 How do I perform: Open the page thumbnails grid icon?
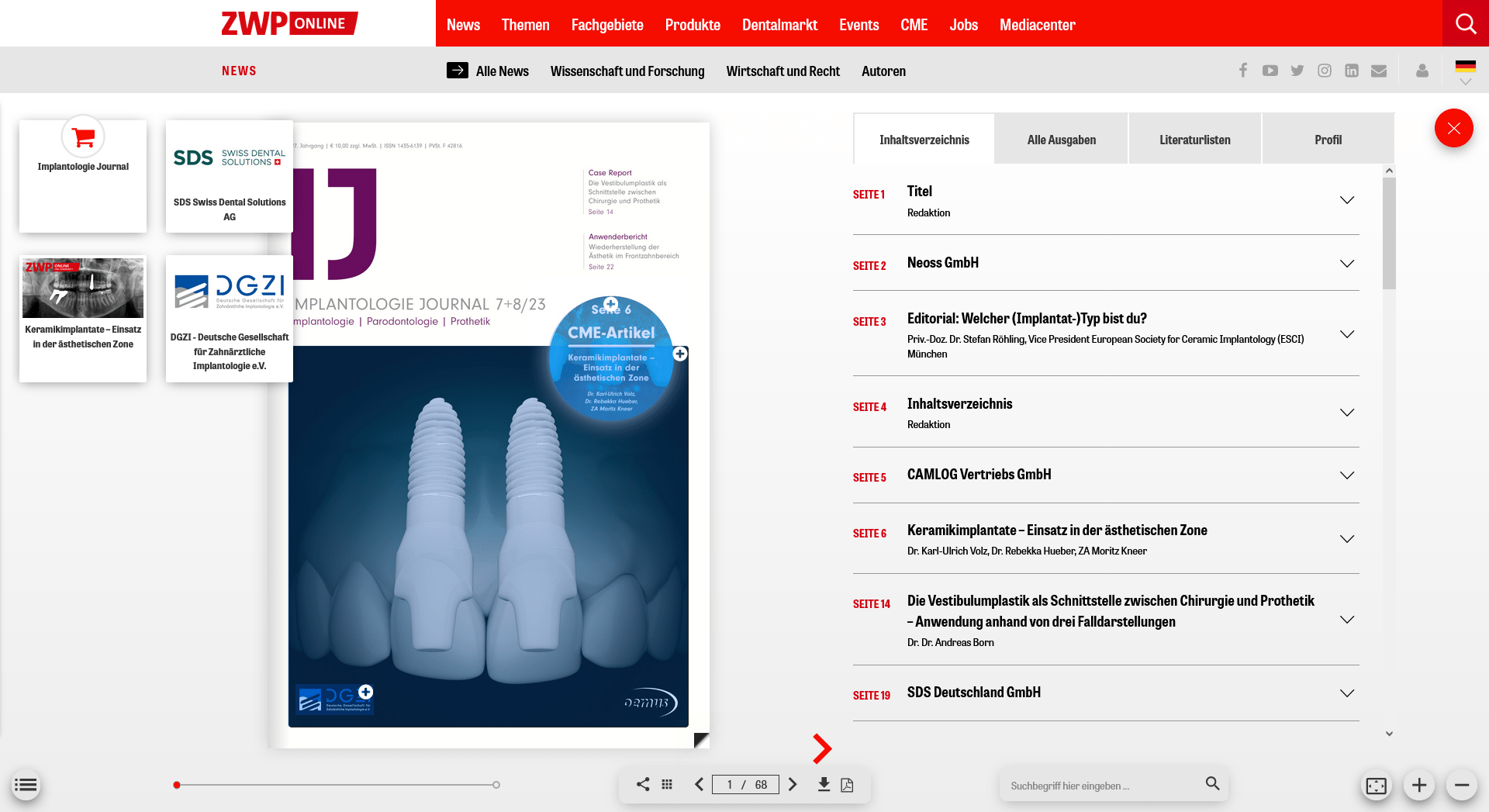pyautogui.click(x=667, y=784)
